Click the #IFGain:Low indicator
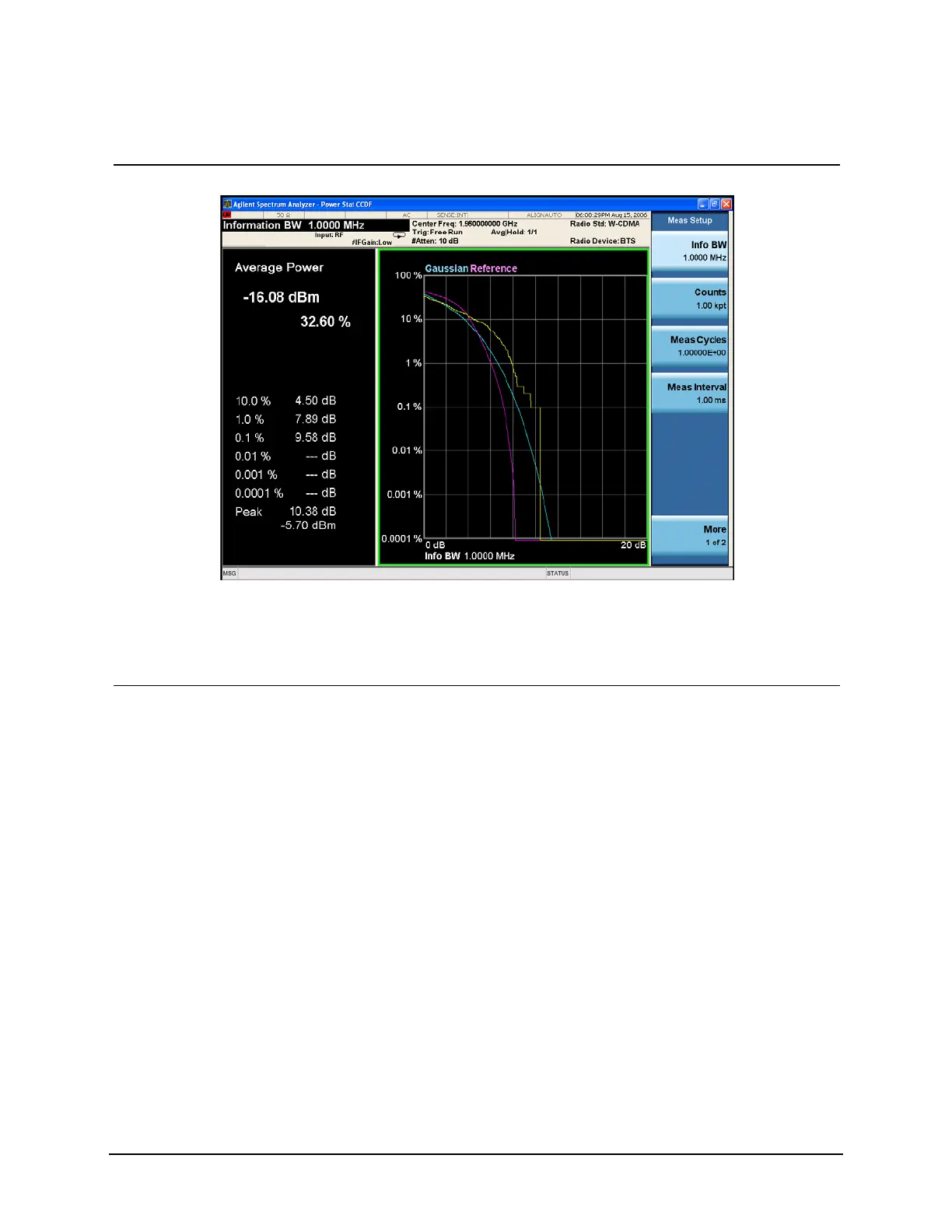952x1232 pixels. click(x=372, y=243)
